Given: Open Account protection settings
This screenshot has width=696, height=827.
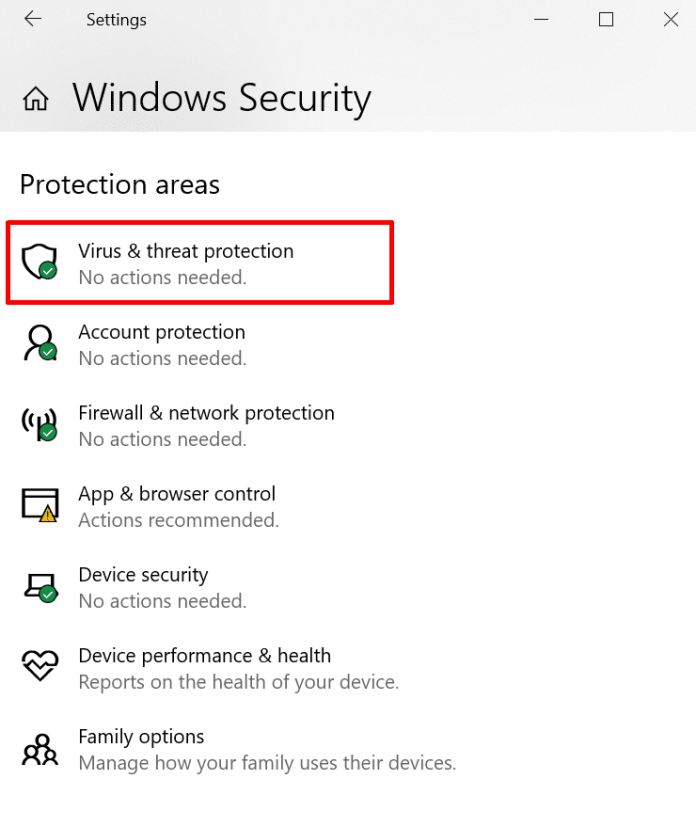Looking at the screenshot, I should coord(161,332).
